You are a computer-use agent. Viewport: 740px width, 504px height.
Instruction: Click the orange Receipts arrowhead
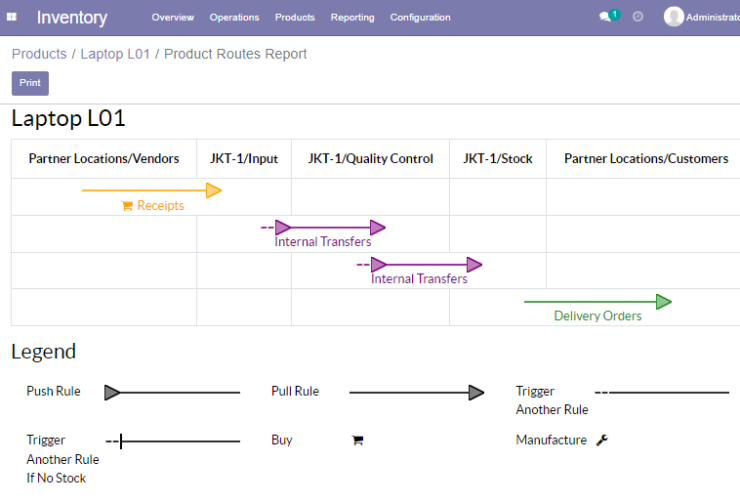(x=214, y=190)
